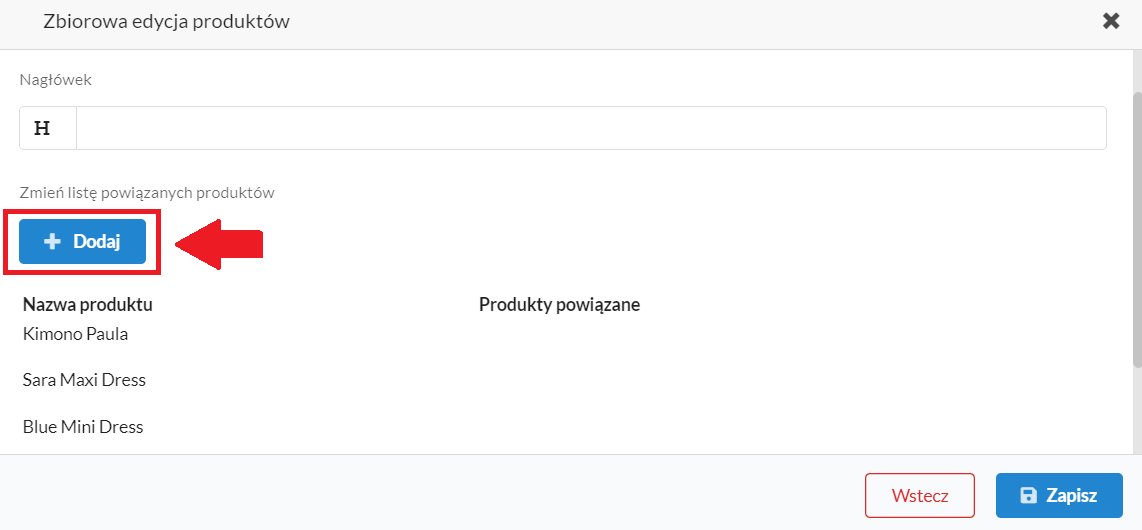Screen dimensions: 1142x530
Task: Click the blue Dodaj button
Action: click(x=82, y=242)
